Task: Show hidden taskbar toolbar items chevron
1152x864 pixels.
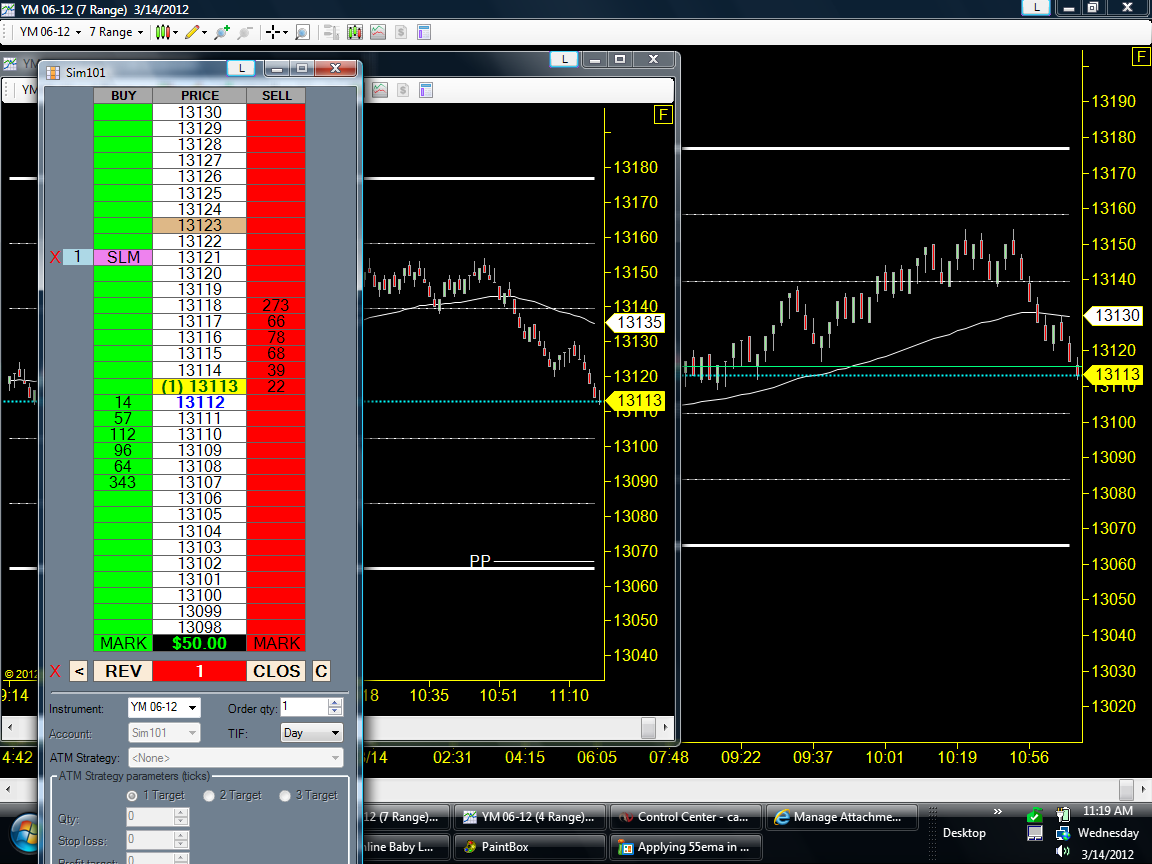Action: [998, 812]
